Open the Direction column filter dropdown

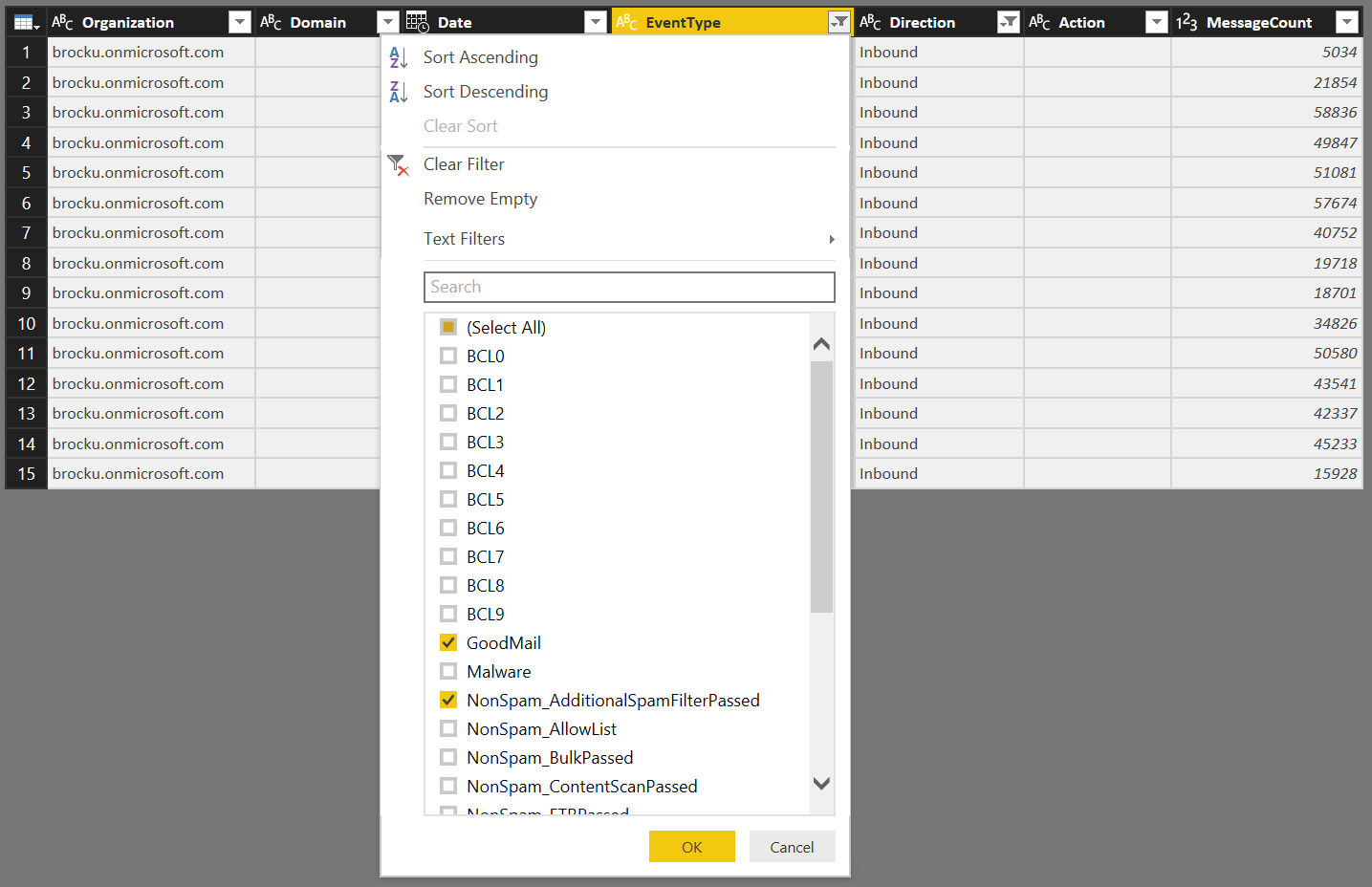coord(1008,22)
